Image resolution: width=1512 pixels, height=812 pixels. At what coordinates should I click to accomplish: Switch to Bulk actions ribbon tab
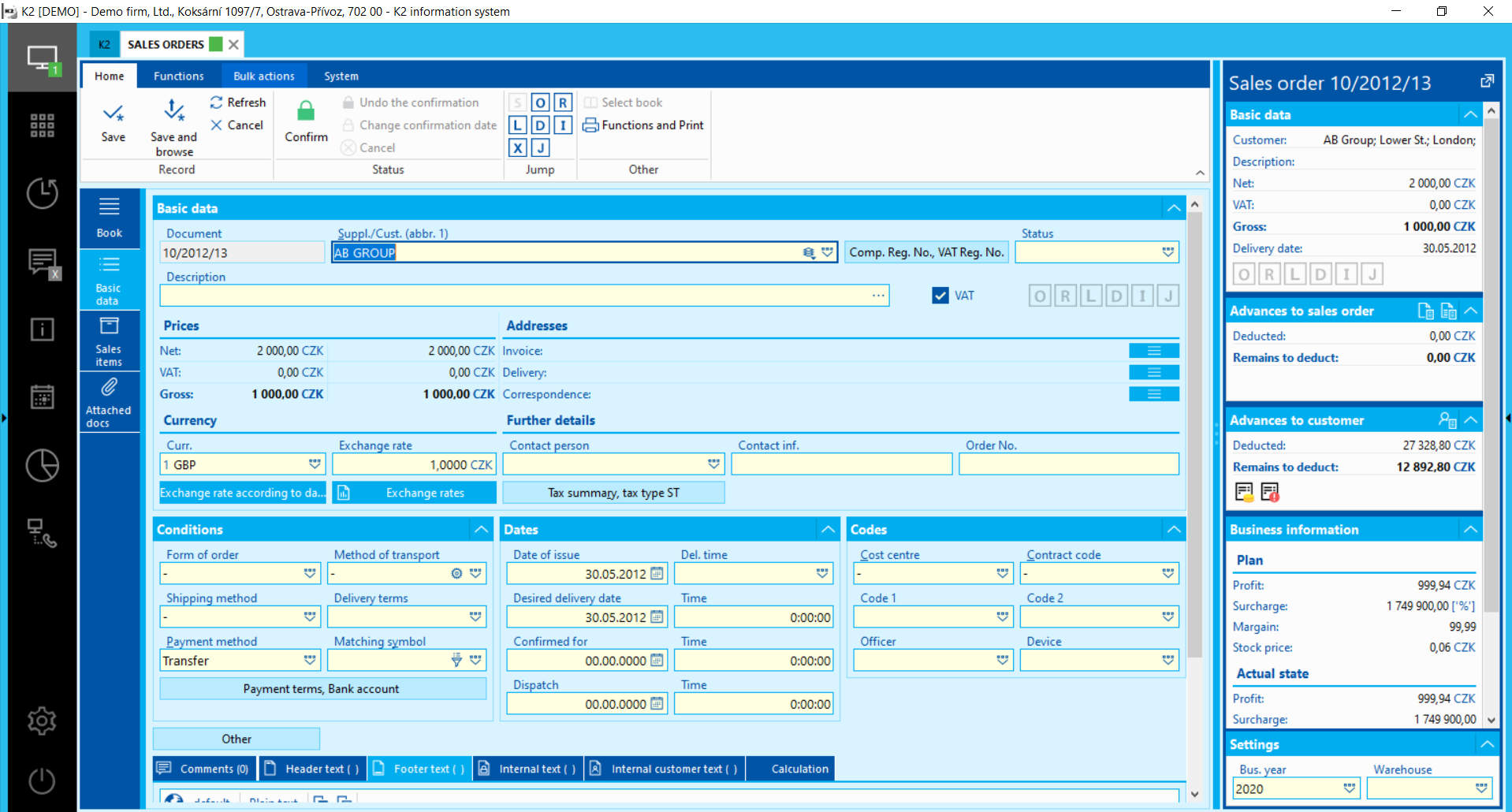point(264,76)
